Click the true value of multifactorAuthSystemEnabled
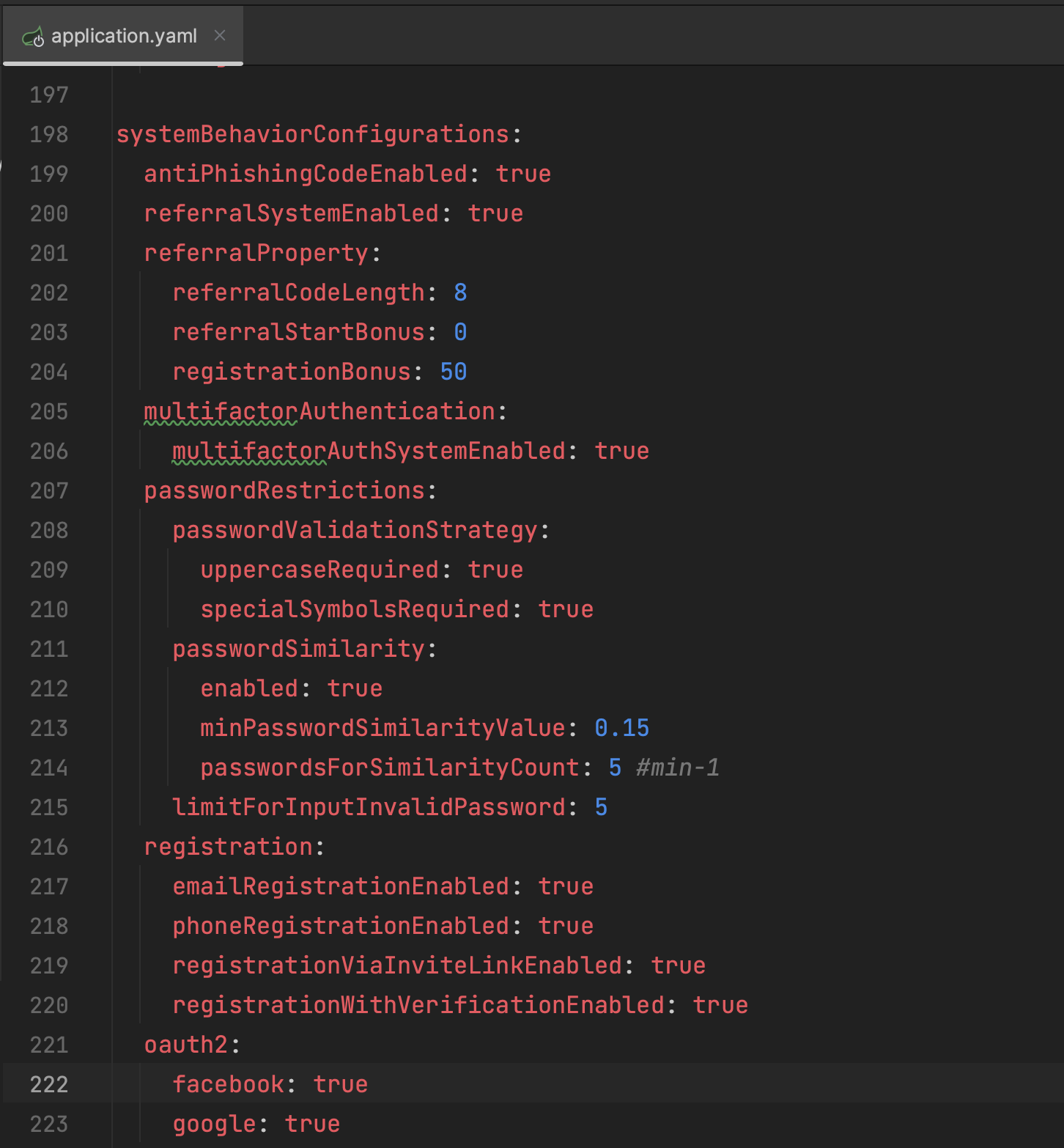Screen dimensions: 1064x1148 point(621,451)
